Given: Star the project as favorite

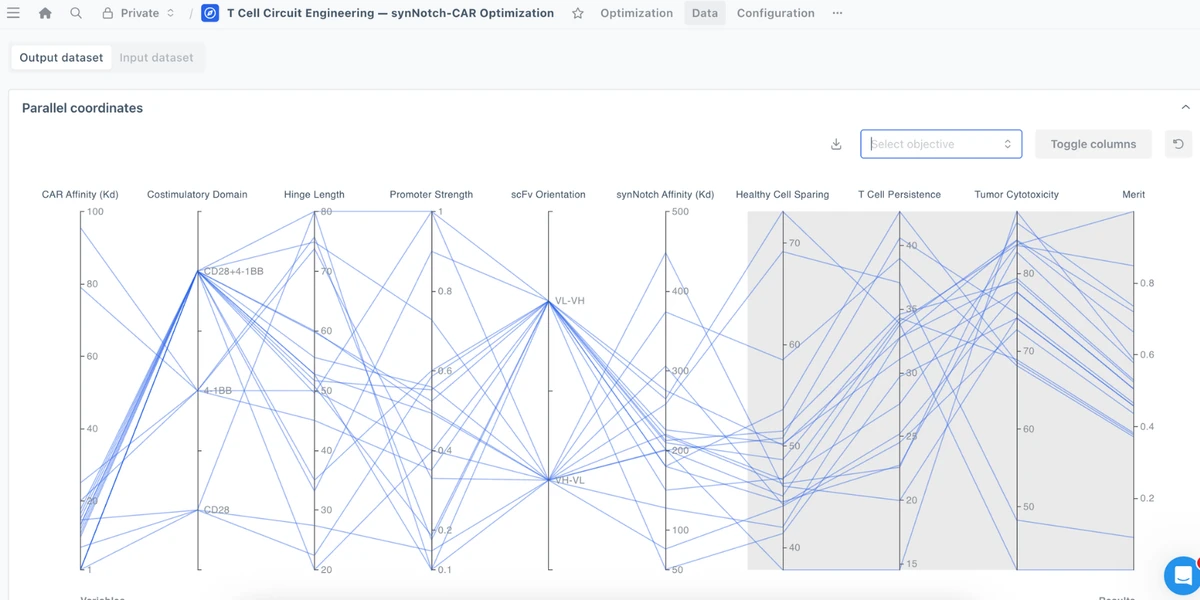Looking at the screenshot, I should 578,13.
